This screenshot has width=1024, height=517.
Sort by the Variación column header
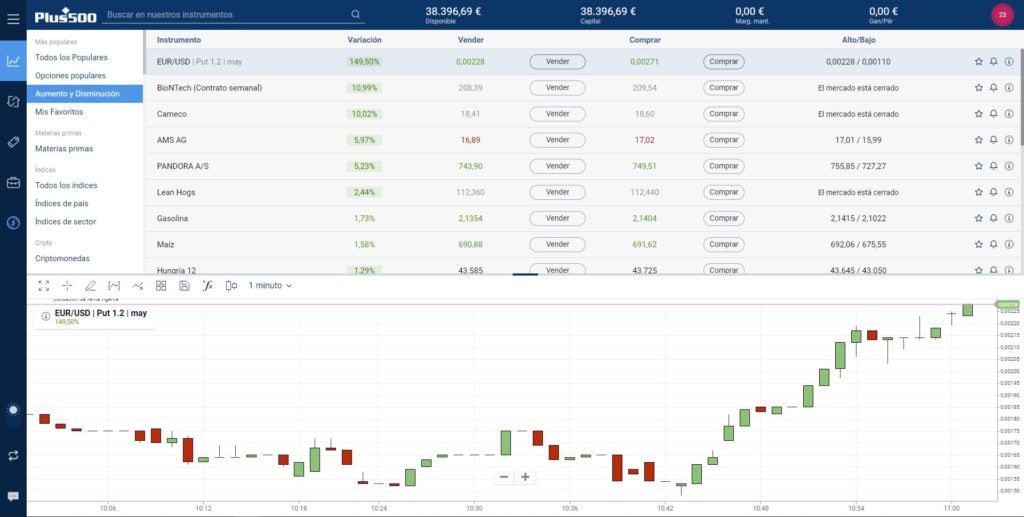pos(364,40)
